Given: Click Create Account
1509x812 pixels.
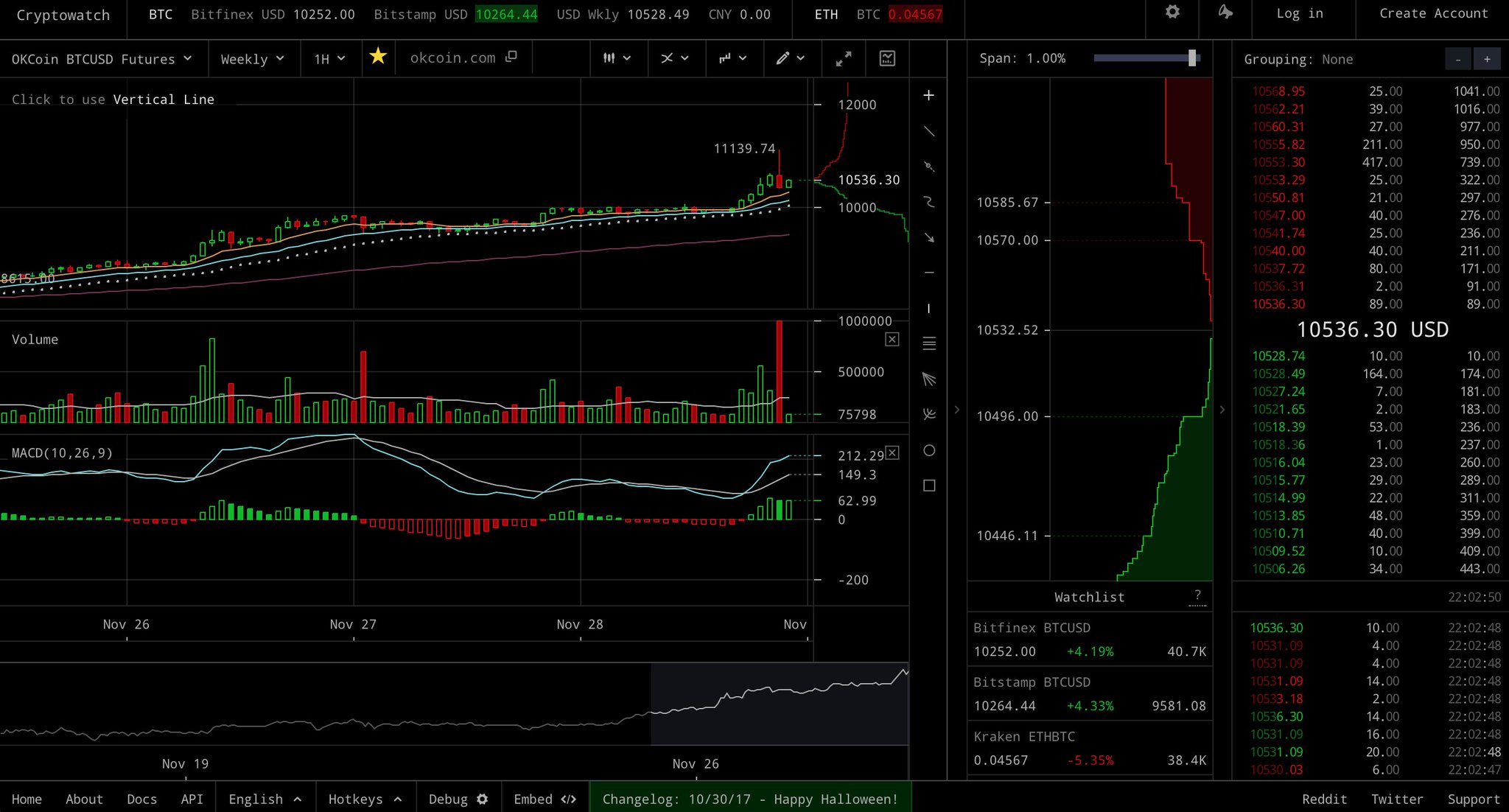Looking at the screenshot, I should tap(1433, 14).
